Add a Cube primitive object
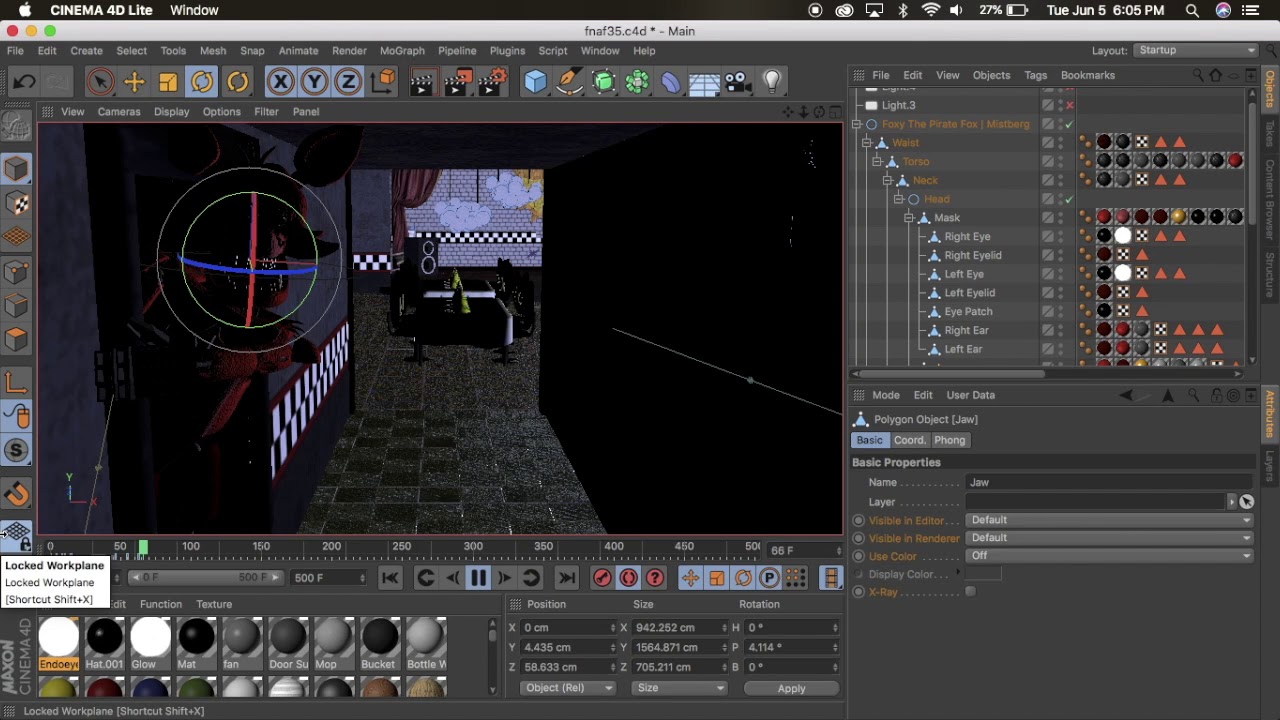Image resolution: width=1280 pixels, height=720 pixels. coord(536,82)
